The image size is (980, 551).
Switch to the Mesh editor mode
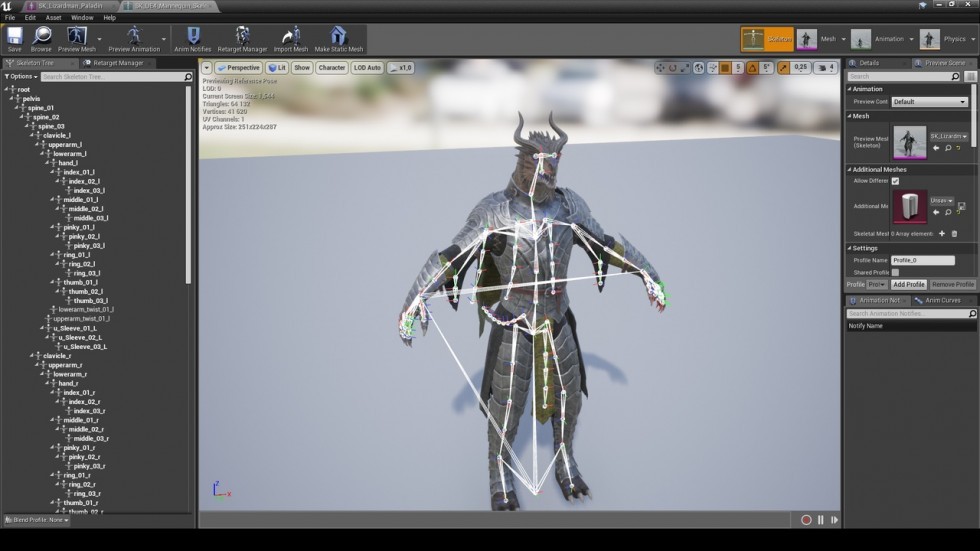point(817,39)
